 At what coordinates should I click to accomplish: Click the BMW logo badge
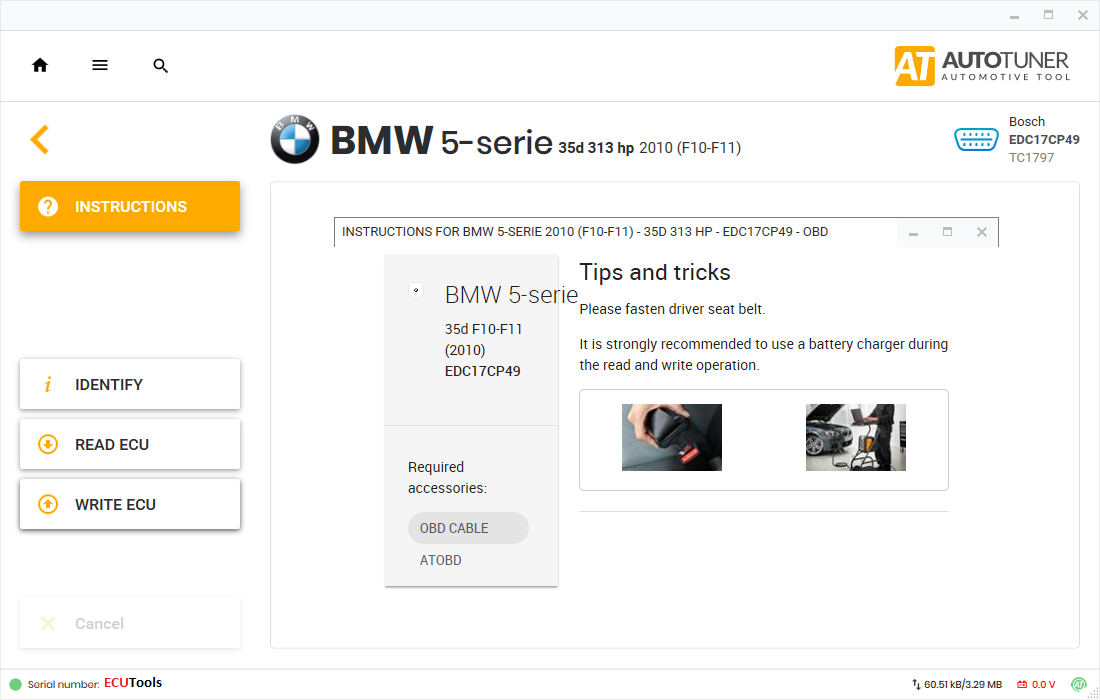tap(295, 140)
